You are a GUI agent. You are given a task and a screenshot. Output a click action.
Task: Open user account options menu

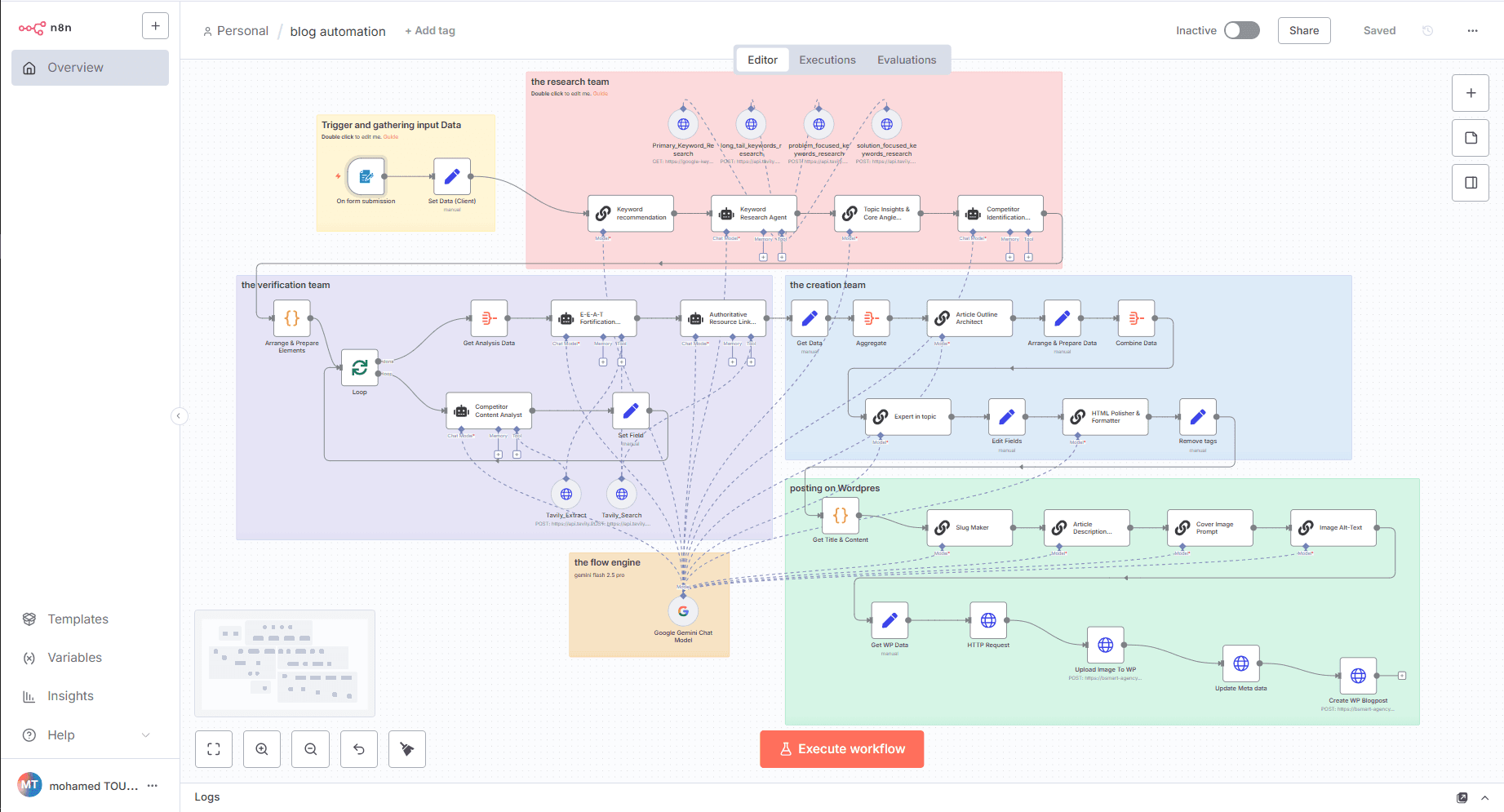pos(153,786)
